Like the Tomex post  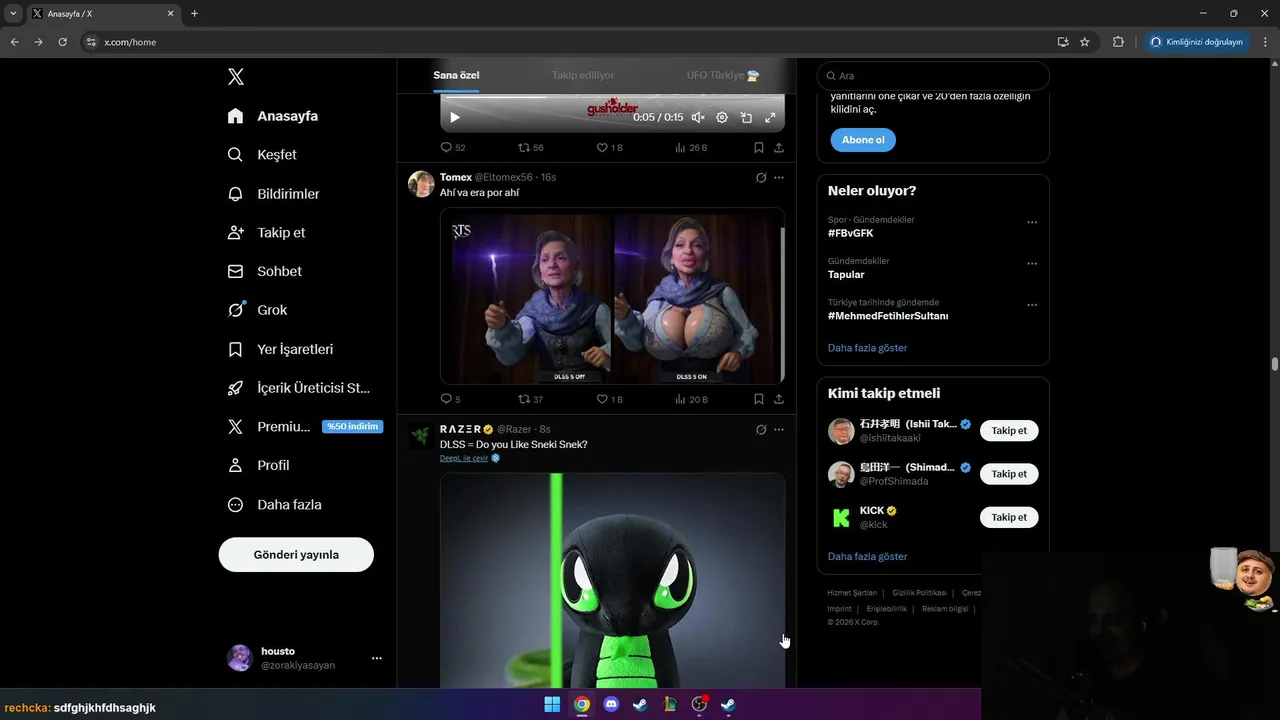coord(609,399)
